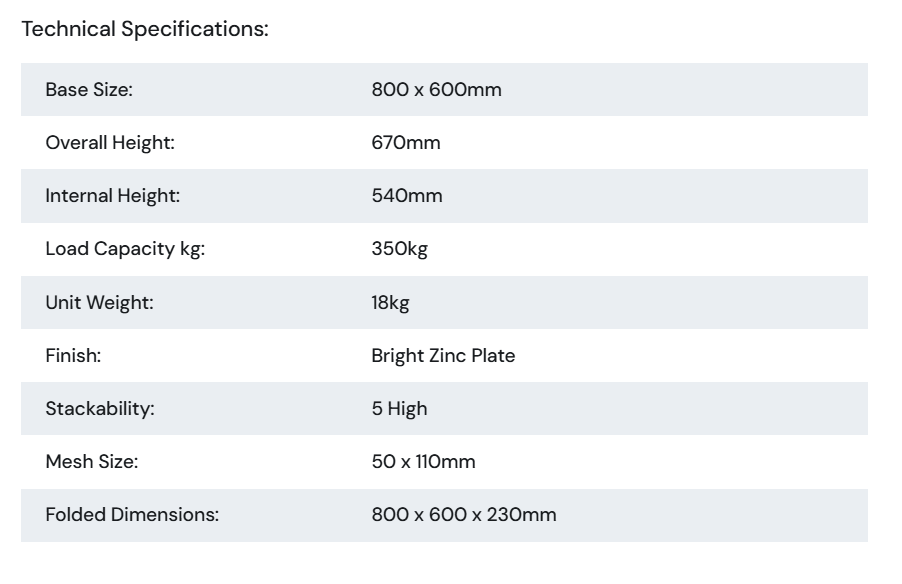Select the Finish label
902x584 pixels.
[x=73, y=356]
